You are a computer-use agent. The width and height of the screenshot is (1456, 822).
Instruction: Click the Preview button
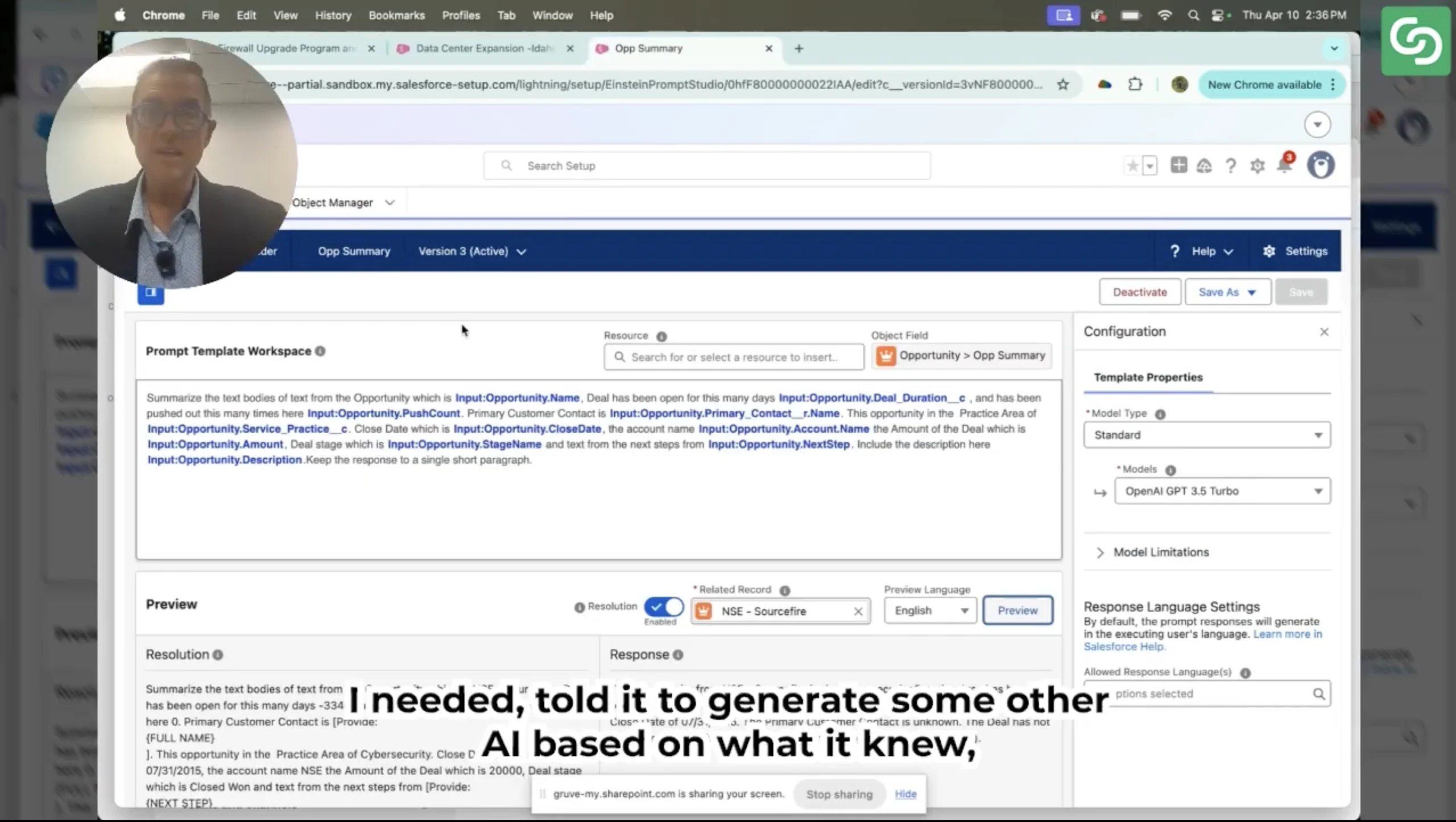click(x=1017, y=611)
